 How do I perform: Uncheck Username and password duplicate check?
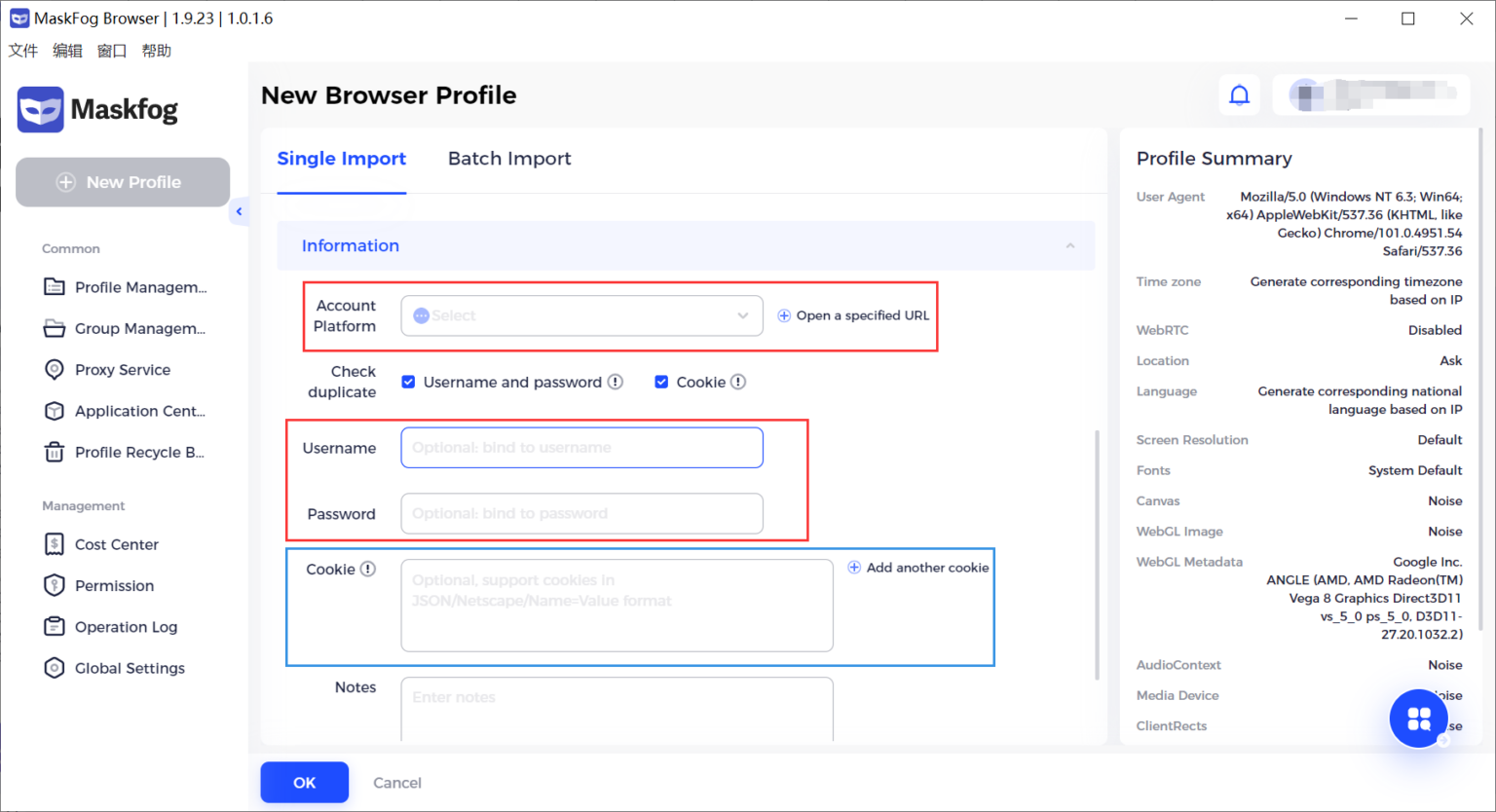[x=408, y=382]
